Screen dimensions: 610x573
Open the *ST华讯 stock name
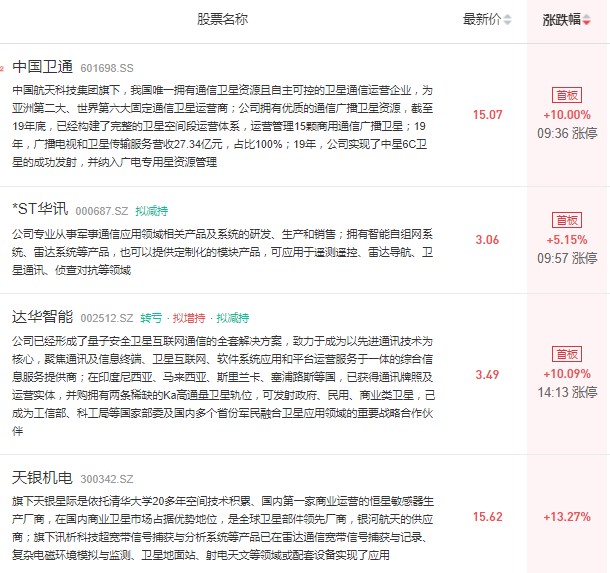[40, 209]
